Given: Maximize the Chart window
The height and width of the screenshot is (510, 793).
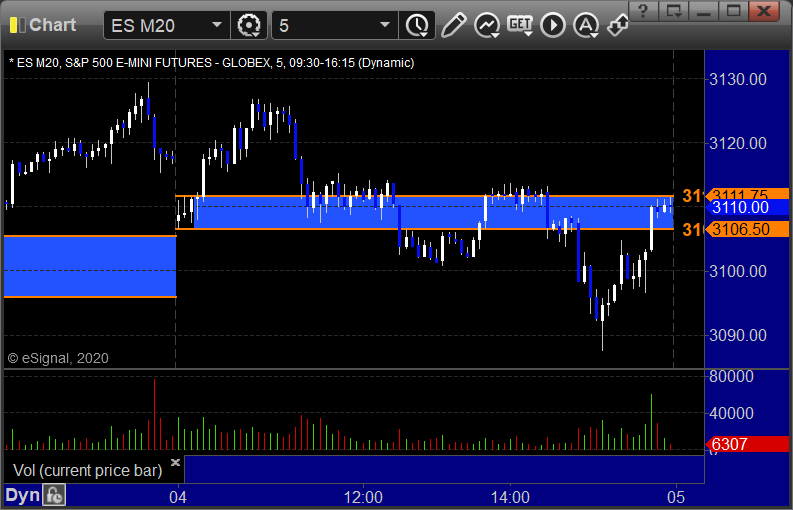Looking at the screenshot, I should (734, 11).
